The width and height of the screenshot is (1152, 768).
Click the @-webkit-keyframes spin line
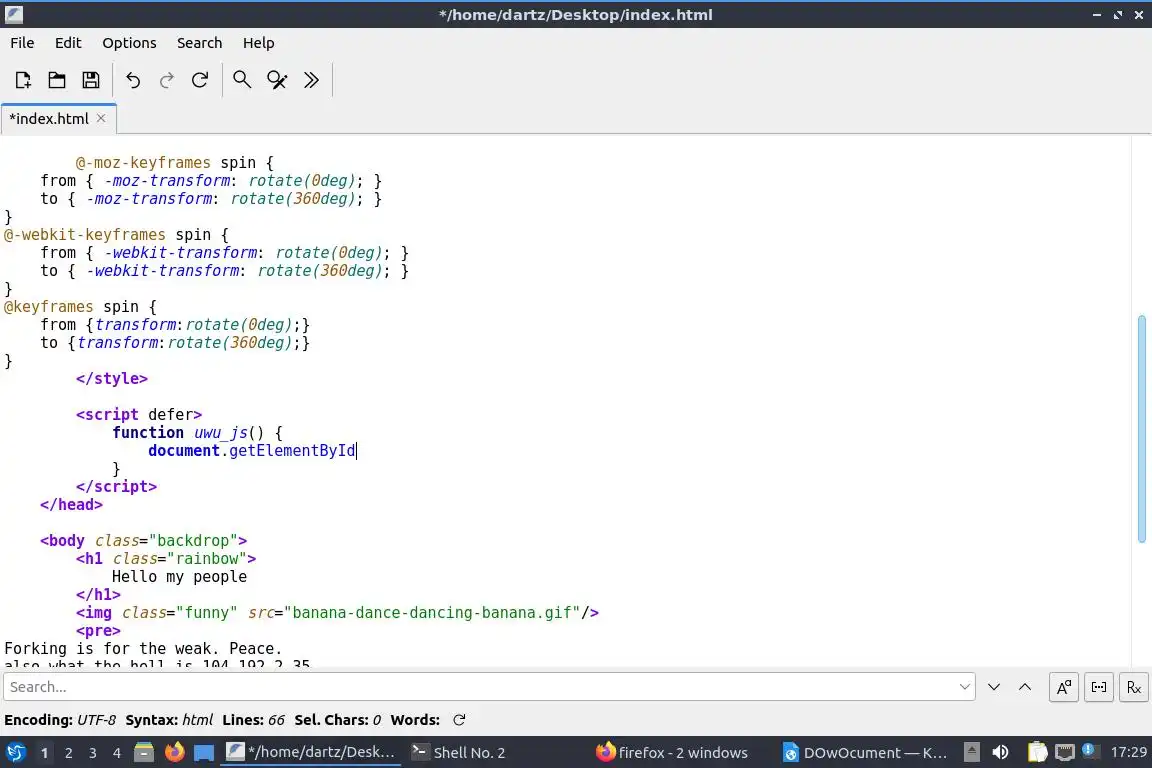coord(117,234)
